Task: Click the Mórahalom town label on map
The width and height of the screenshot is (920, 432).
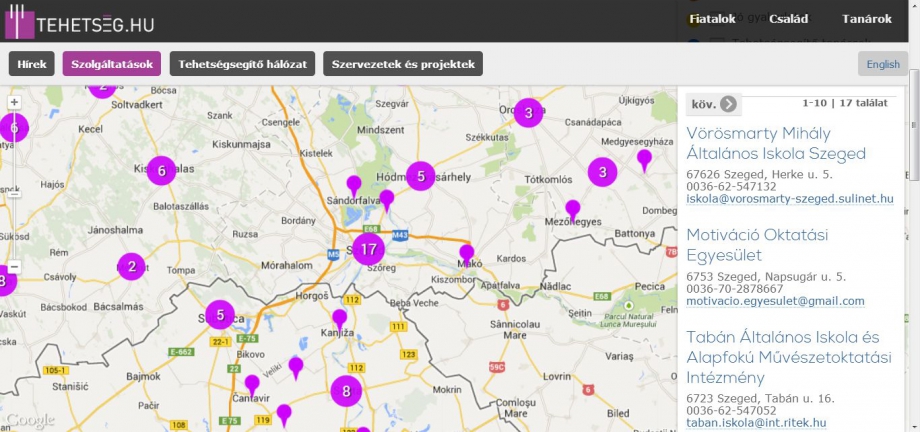Action: pos(287,265)
